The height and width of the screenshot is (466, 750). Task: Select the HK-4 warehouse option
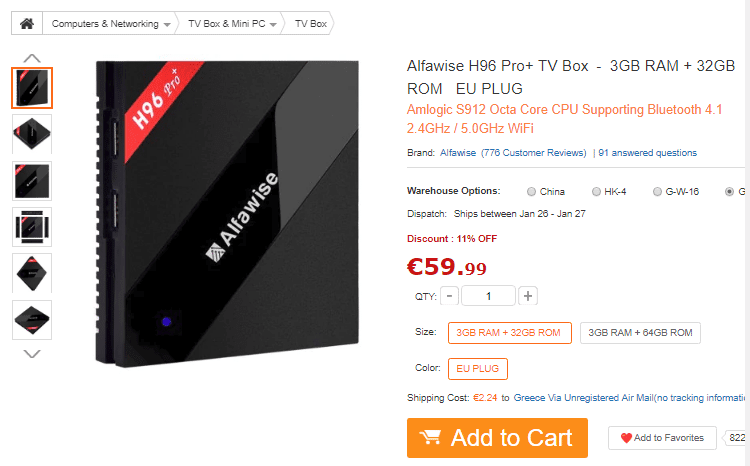tap(596, 191)
